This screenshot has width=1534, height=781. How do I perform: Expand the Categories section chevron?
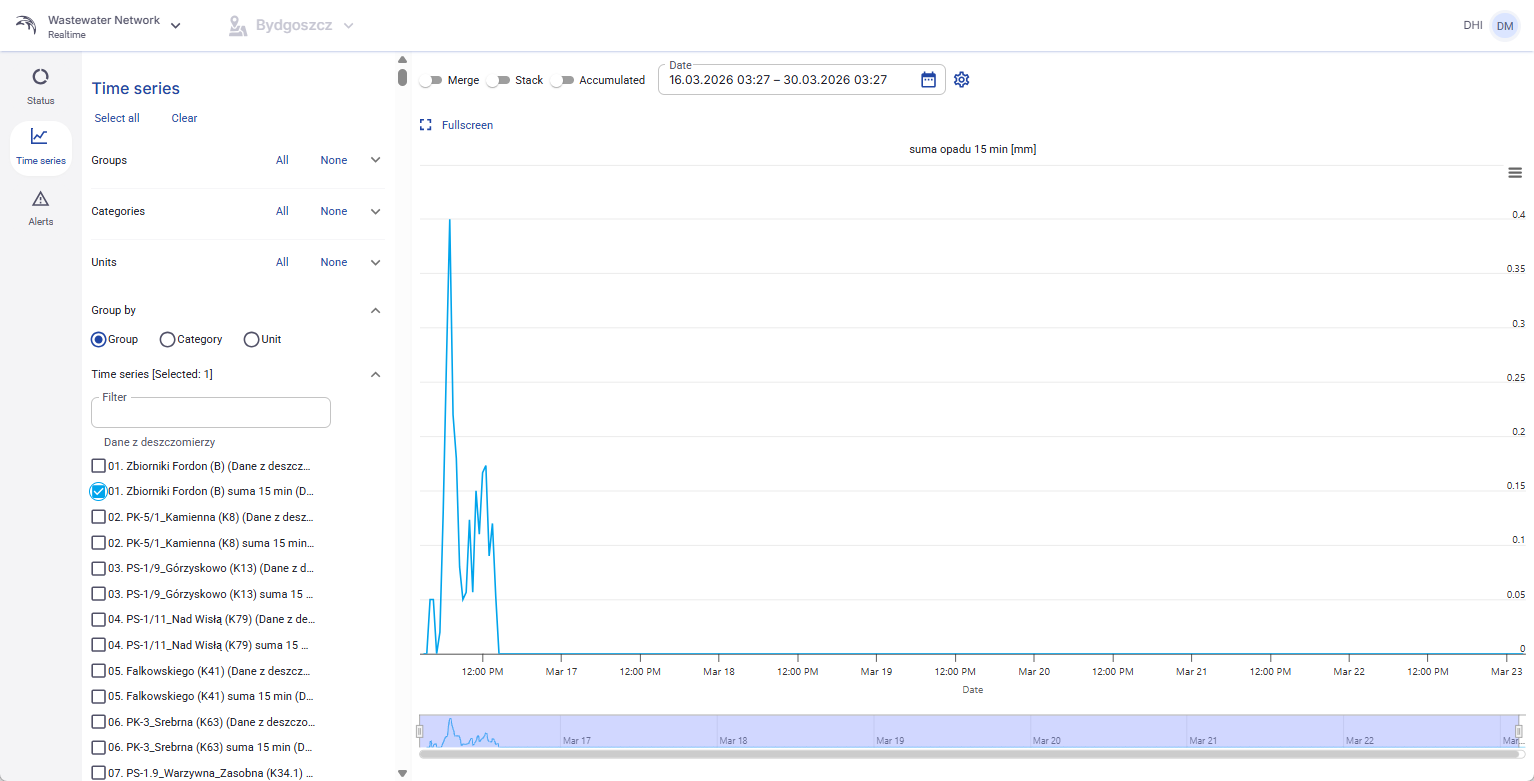pyautogui.click(x=376, y=211)
